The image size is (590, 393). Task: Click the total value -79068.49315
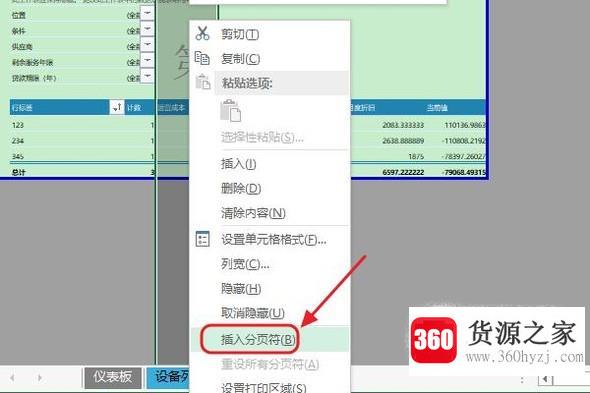pos(464,172)
